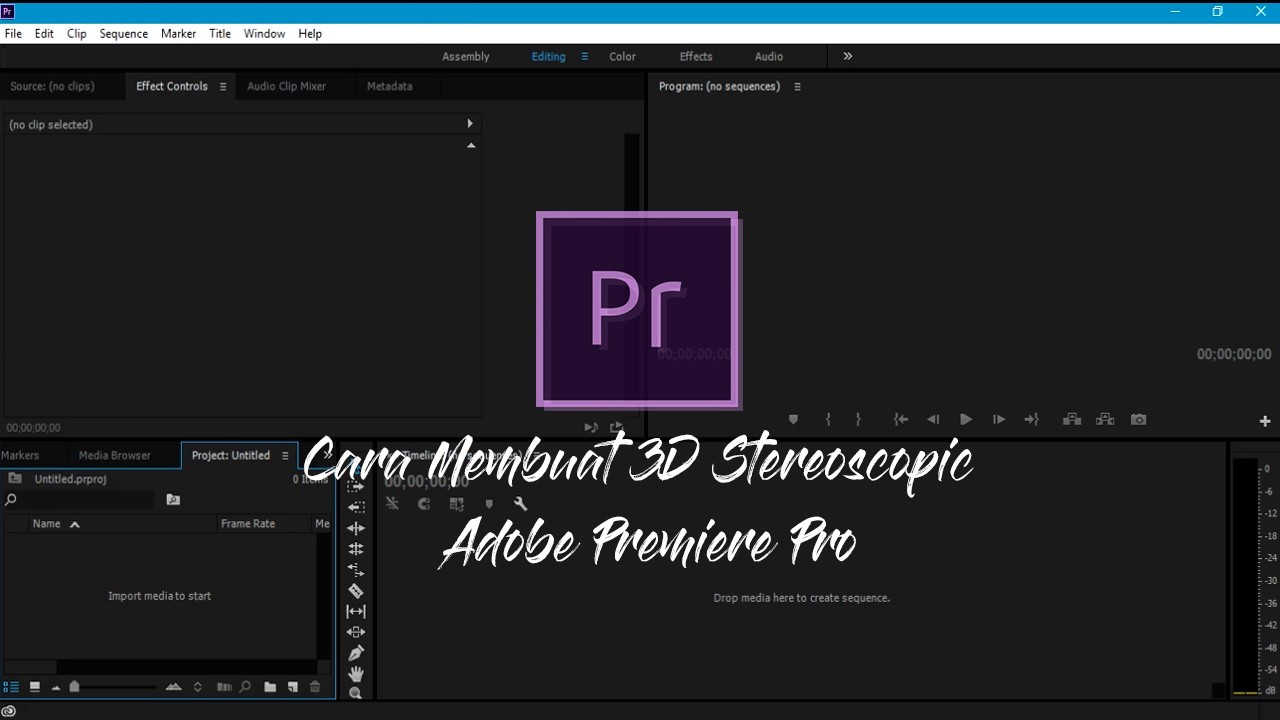Viewport: 1280px width, 720px height.
Task: Show more workspaces overflow chevron
Action: [x=848, y=56]
